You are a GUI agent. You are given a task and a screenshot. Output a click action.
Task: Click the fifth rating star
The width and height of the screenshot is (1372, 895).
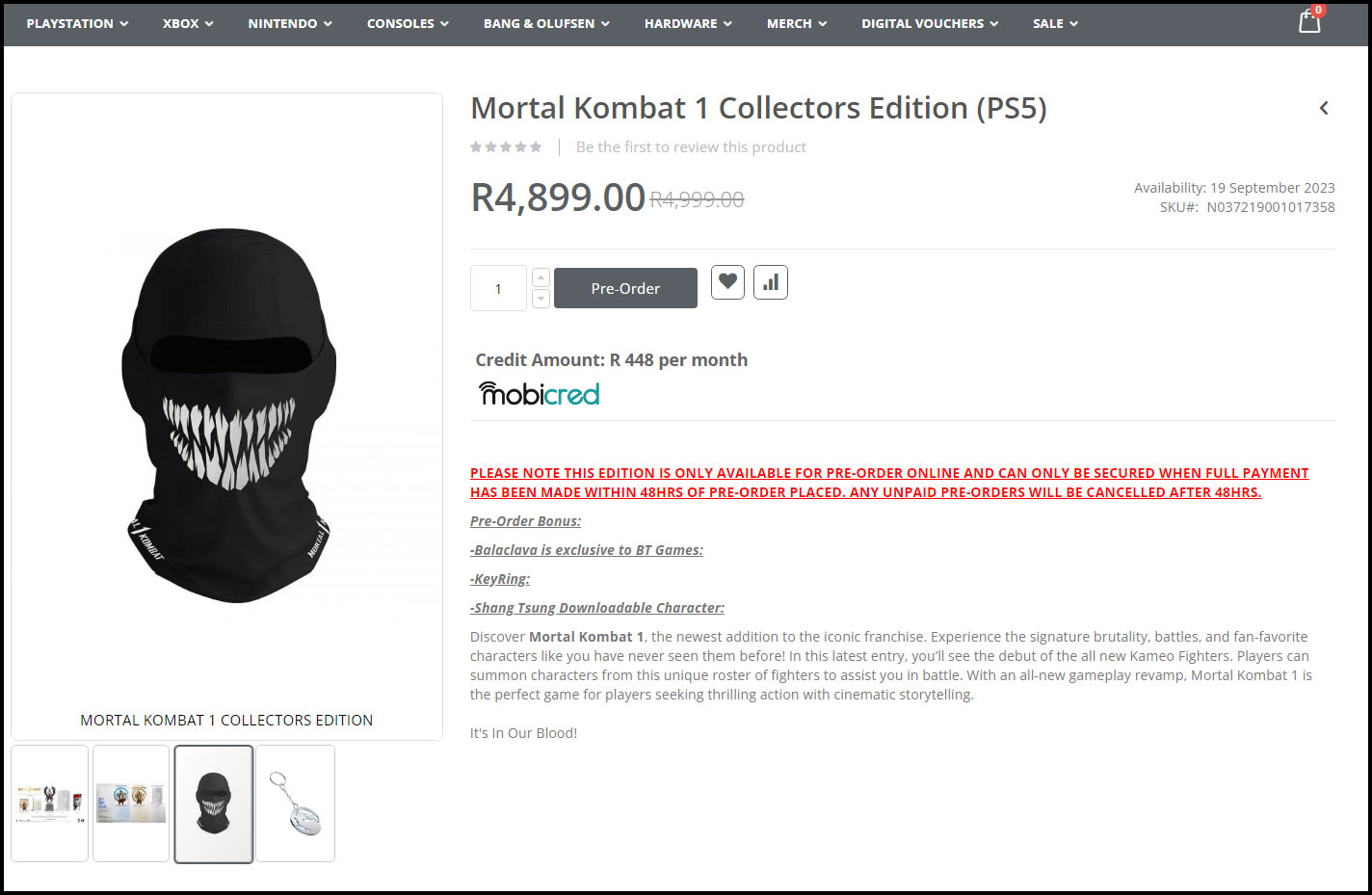click(536, 145)
